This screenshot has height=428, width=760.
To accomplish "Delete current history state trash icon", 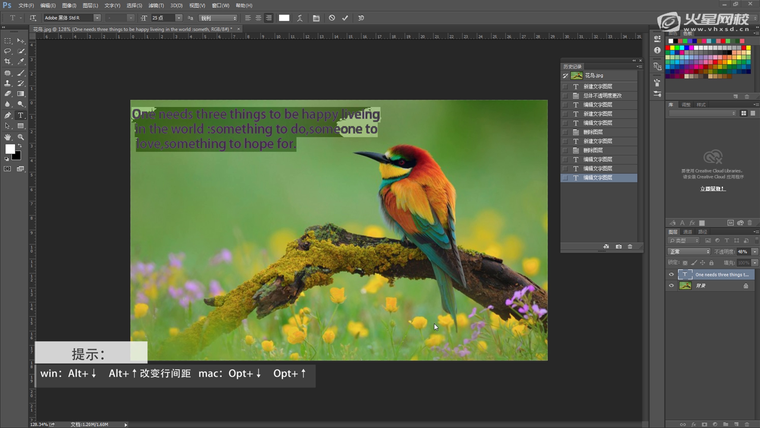I will [631, 246].
